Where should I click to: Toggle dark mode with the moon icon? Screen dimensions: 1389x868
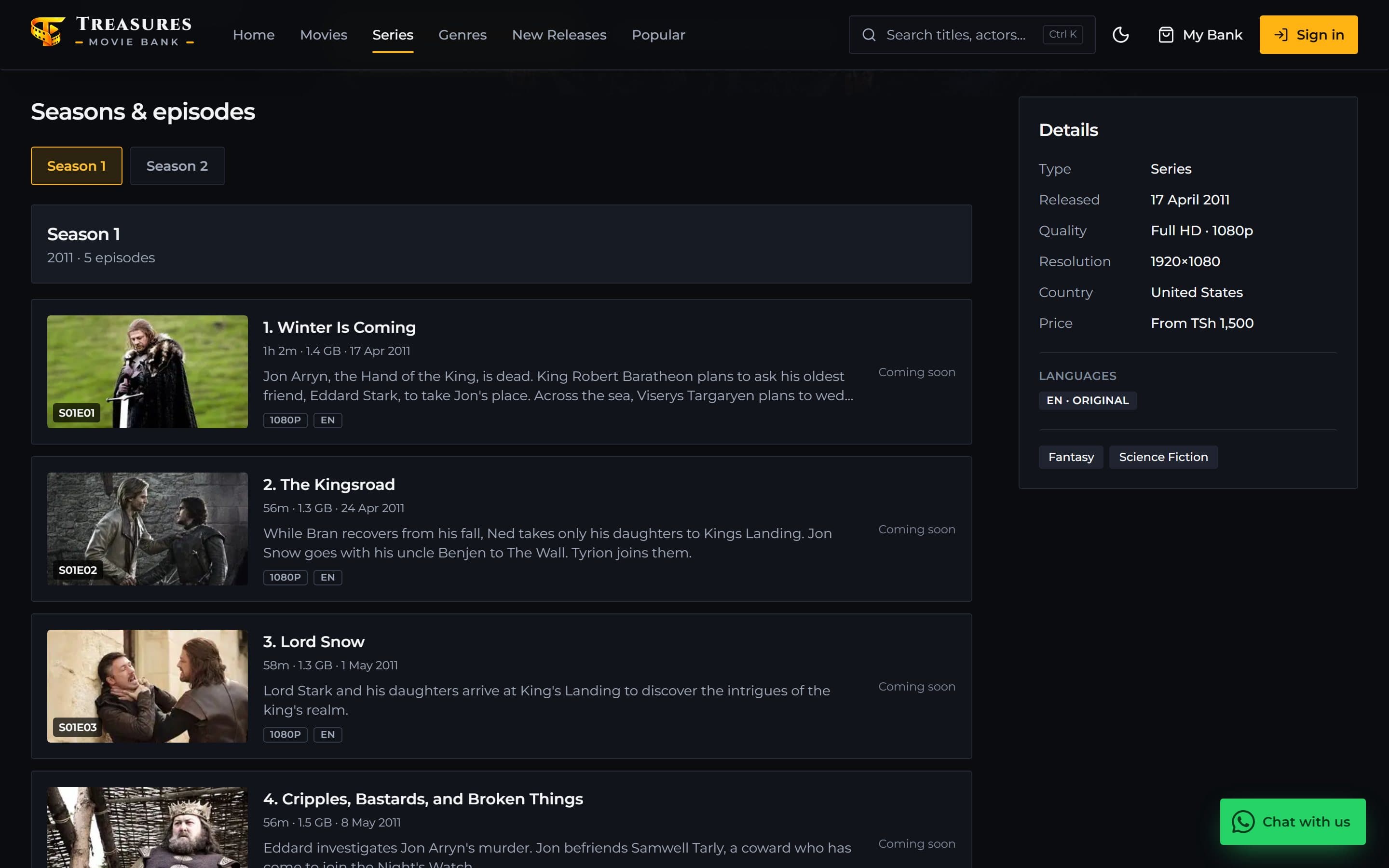click(1120, 35)
